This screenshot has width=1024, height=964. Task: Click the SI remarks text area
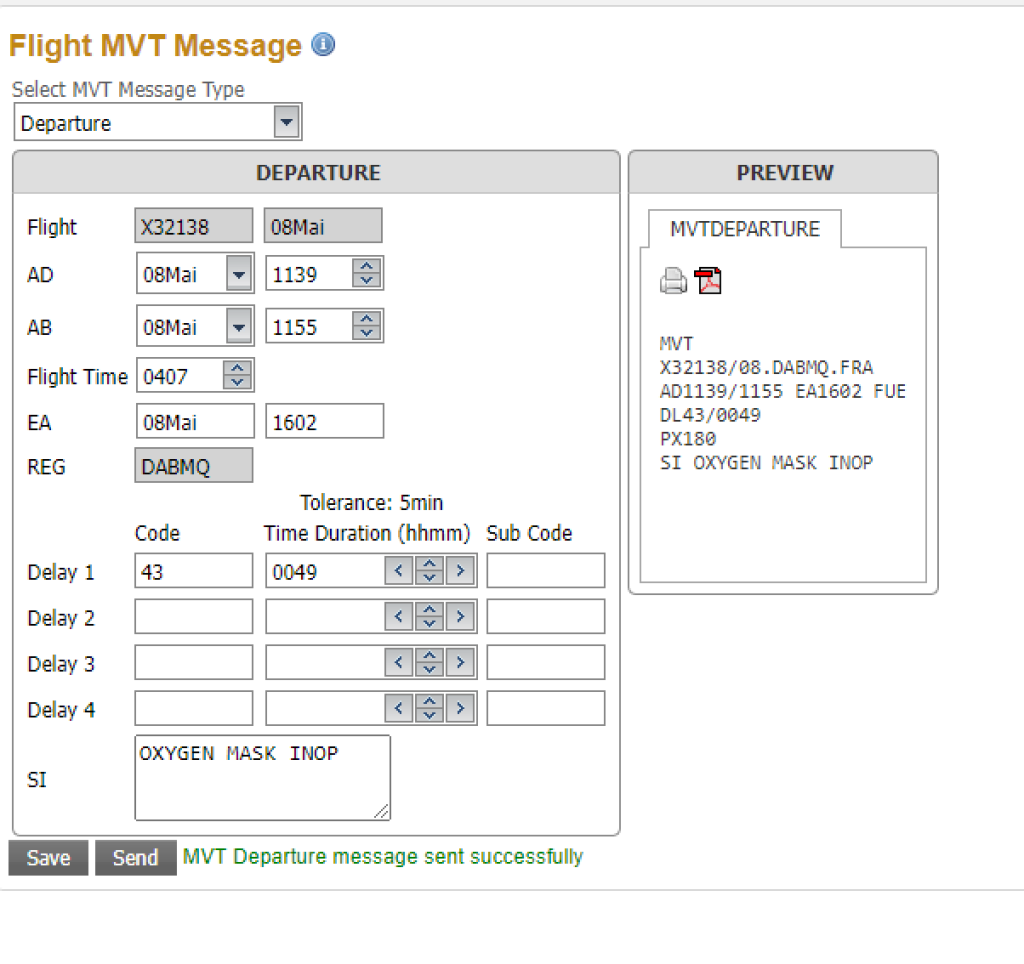[262, 778]
